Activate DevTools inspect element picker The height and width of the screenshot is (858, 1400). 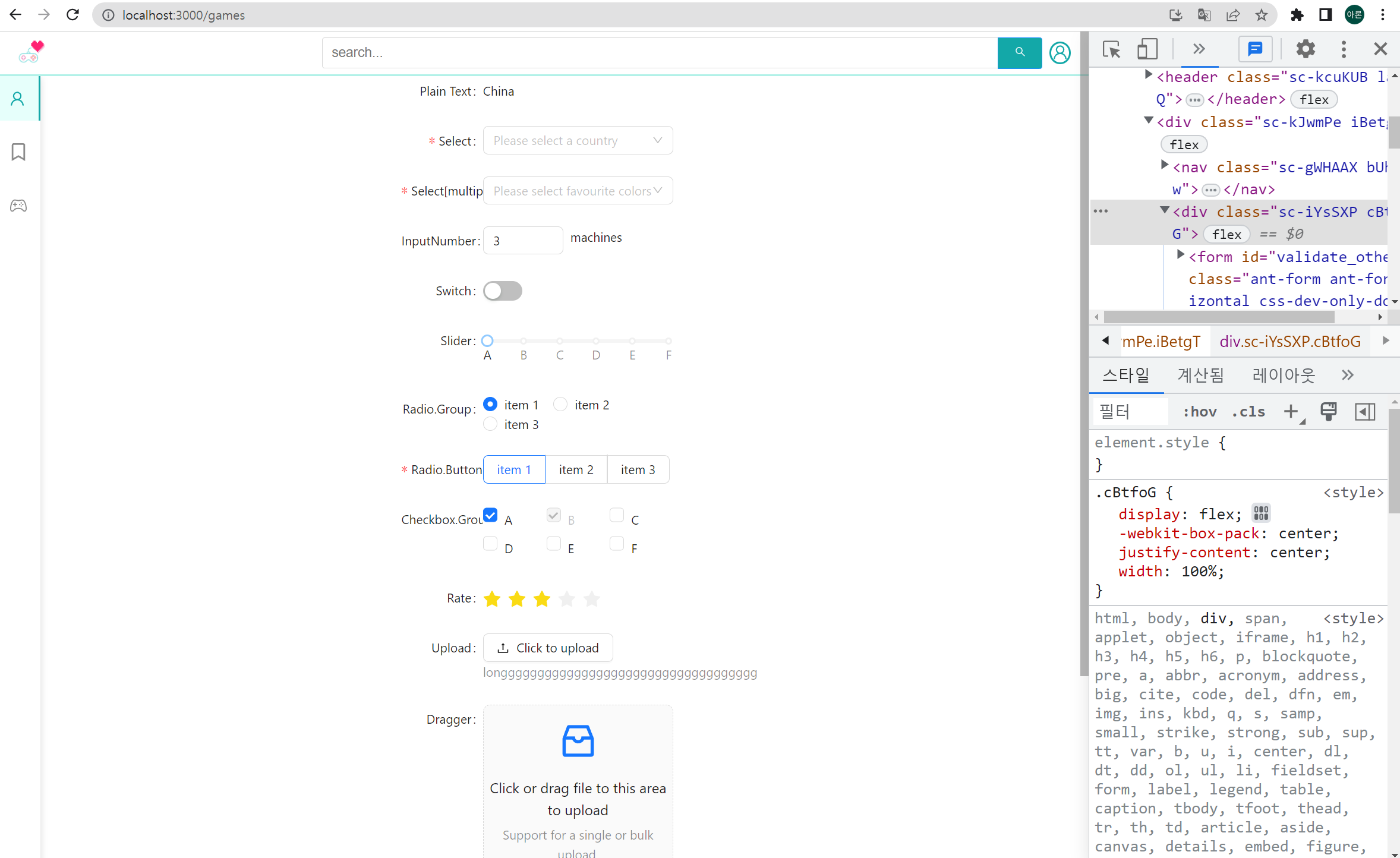[1111, 49]
